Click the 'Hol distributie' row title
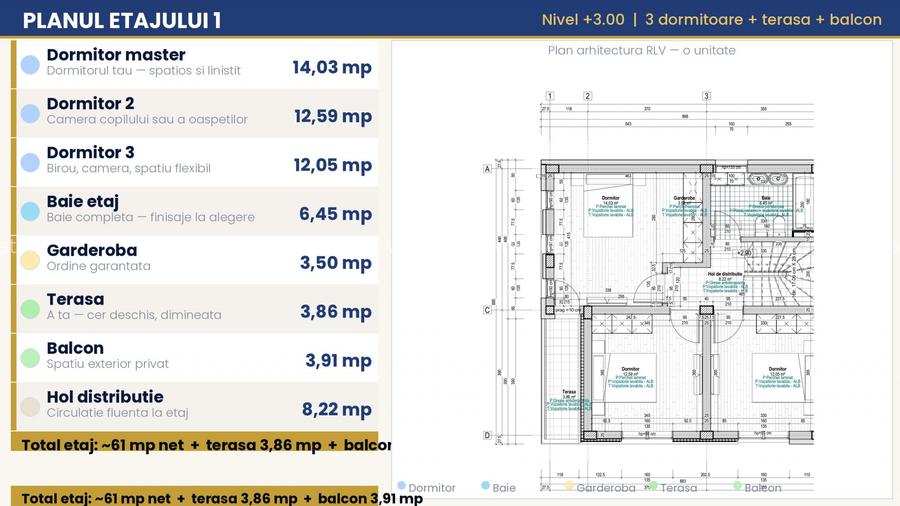The image size is (900, 506). click(x=105, y=396)
